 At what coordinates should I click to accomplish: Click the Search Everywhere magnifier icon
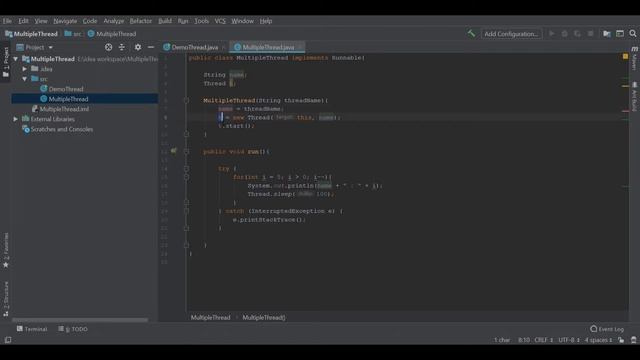(633, 33)
